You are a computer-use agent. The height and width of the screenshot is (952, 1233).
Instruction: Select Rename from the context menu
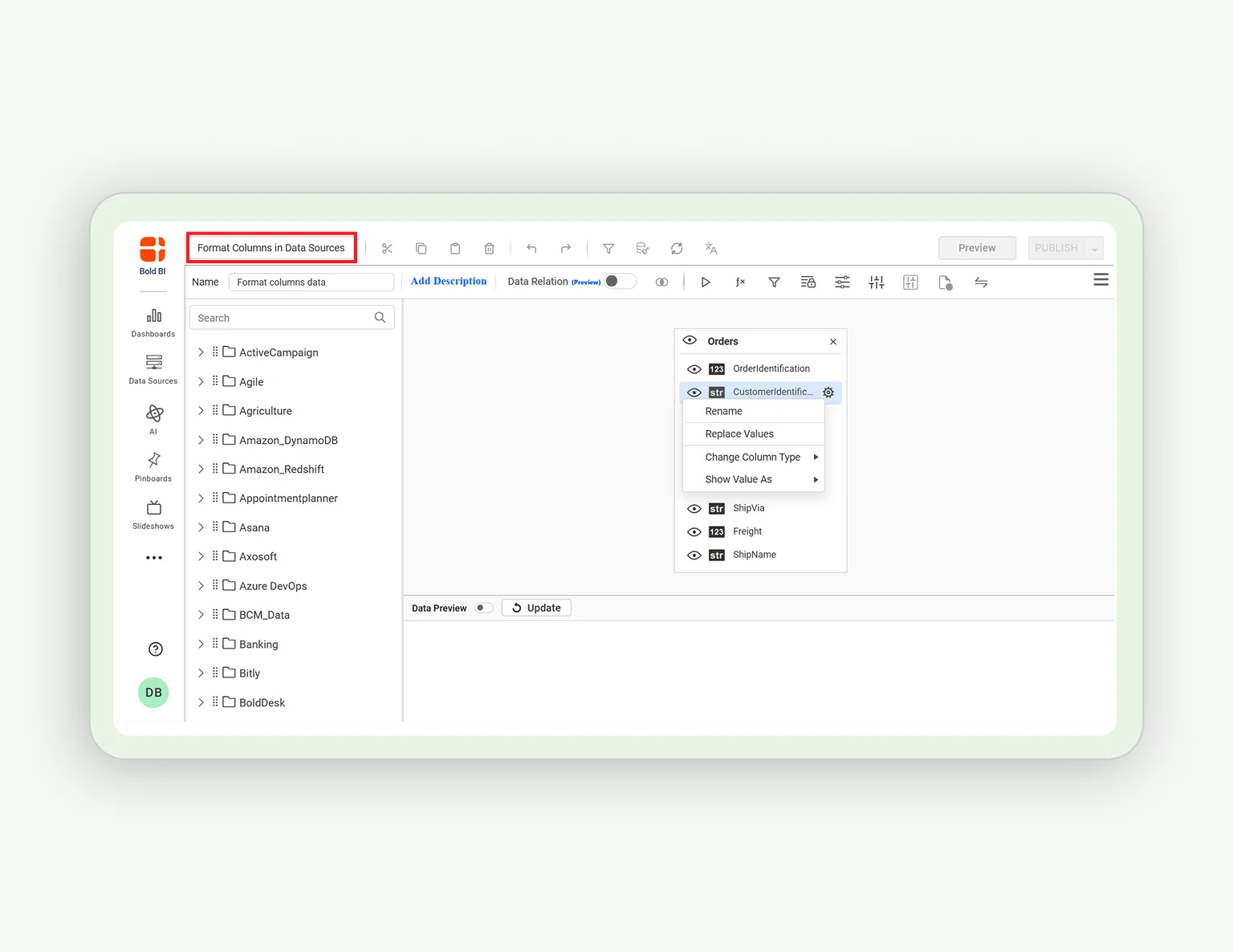pyautogui.click(x=753, y=411)
